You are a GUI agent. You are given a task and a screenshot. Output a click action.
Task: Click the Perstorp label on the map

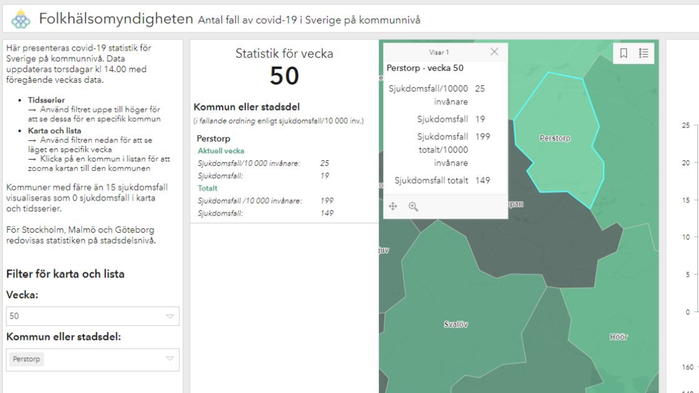click(555, 138)
